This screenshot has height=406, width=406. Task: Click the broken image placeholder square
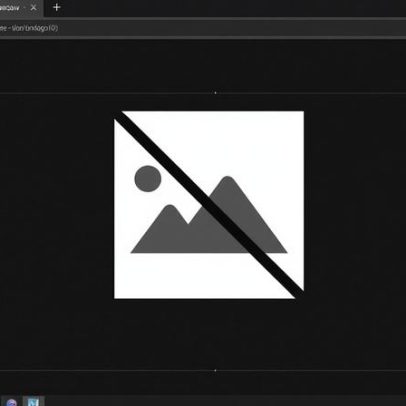tap(209, 205)
